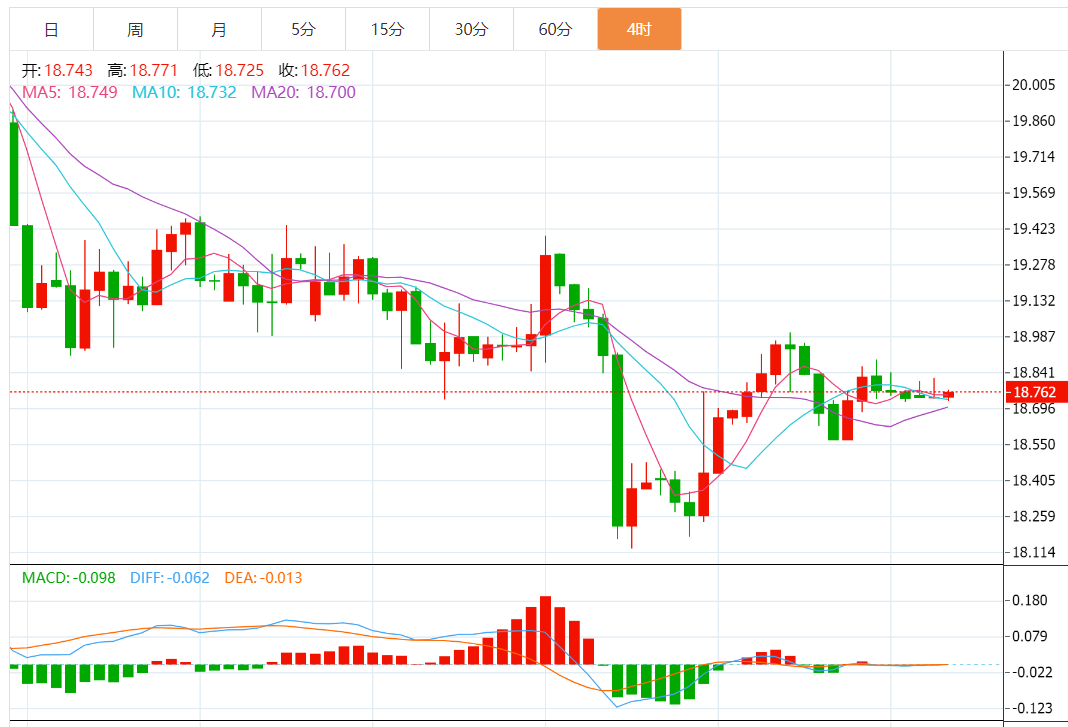This screenshot has width=1068, height=727.
Task: Click the 开: 18.743 open price value
Action: pyautogui.click(x=57, y=70)
